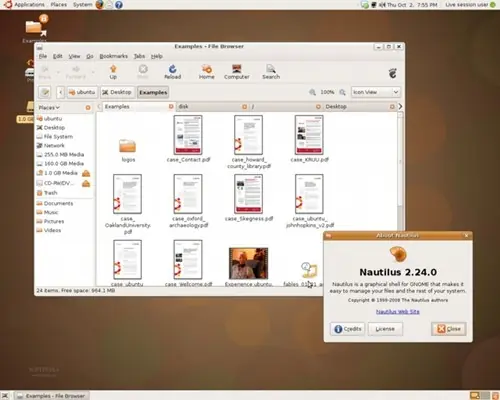Click License in About Nautilus dialog

point(385,329)
